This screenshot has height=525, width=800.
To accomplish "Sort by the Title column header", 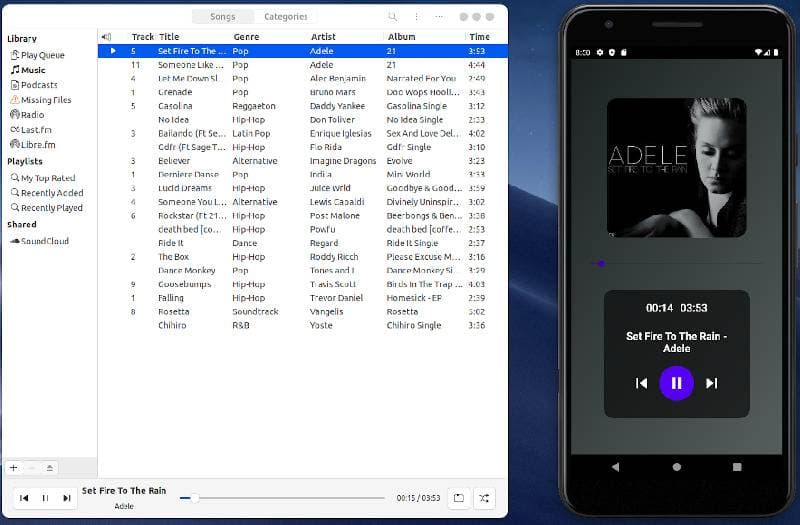I will (x=169, y=37).
